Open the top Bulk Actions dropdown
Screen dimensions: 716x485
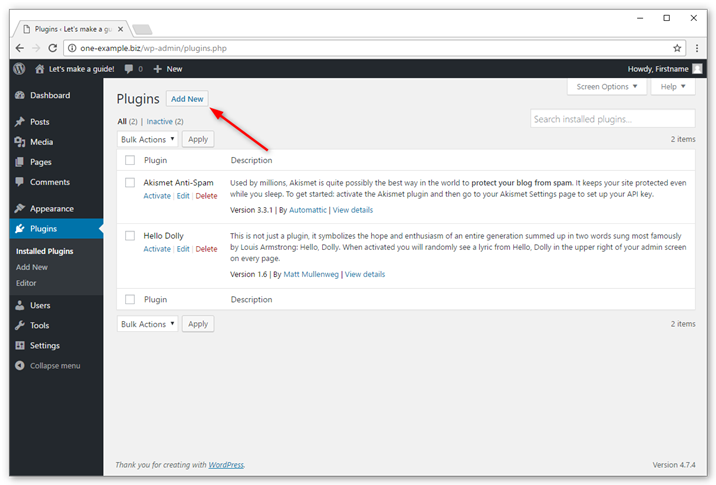point(147,139)
